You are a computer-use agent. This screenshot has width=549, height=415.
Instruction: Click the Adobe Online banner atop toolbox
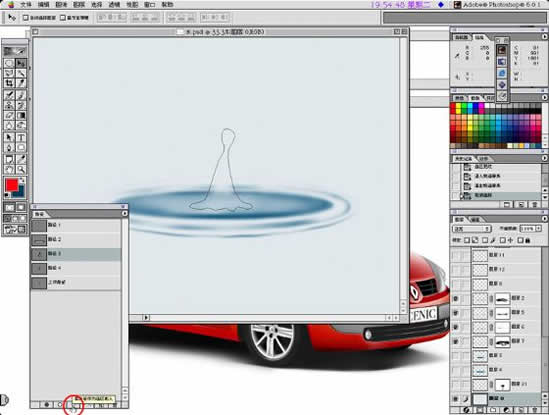[x=15, y=51]
